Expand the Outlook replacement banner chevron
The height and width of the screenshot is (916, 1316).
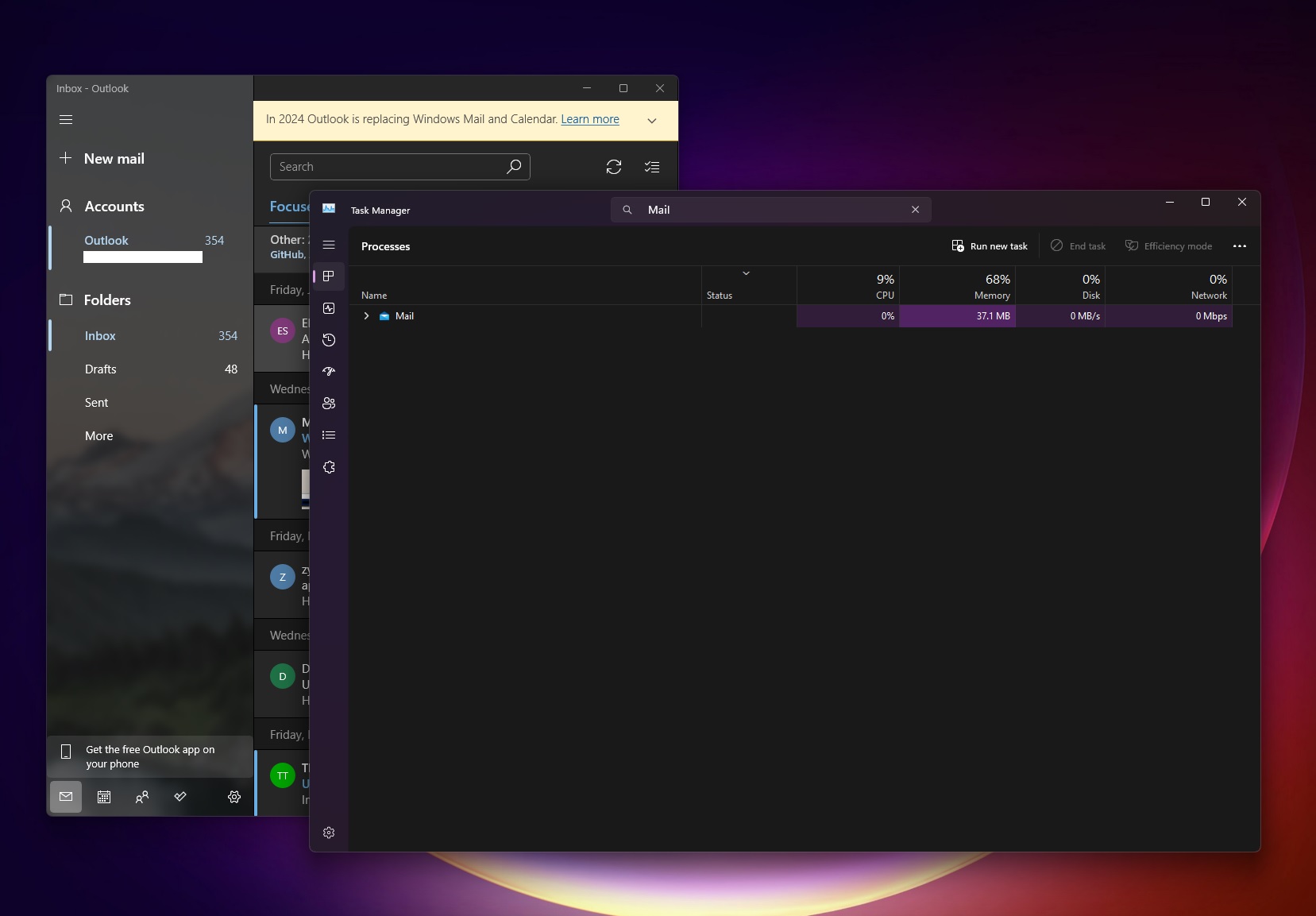[x=652, y=121]
